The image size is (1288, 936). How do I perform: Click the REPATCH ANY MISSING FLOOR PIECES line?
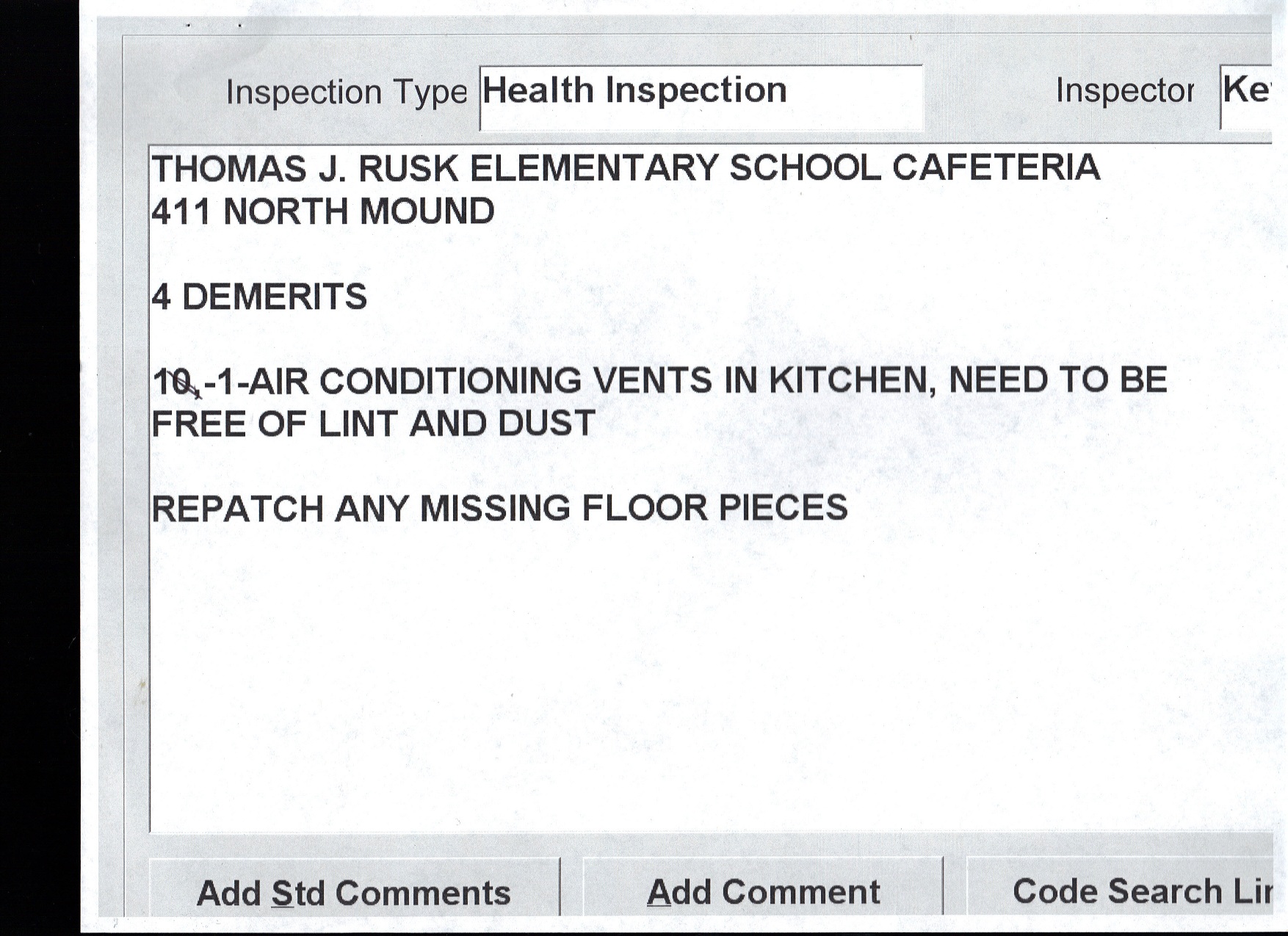[499, 509]
